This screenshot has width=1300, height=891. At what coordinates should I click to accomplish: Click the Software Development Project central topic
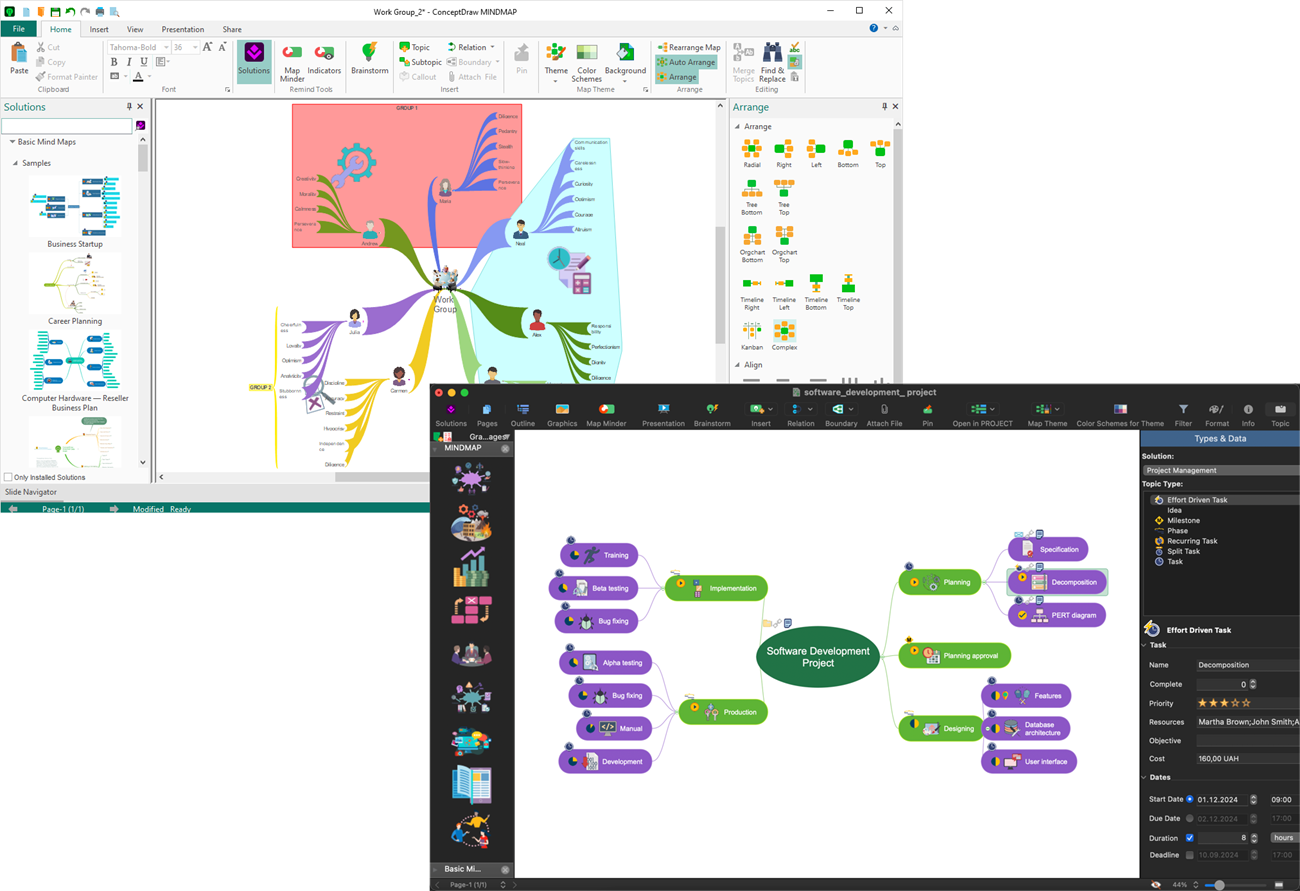click(818, 657)
